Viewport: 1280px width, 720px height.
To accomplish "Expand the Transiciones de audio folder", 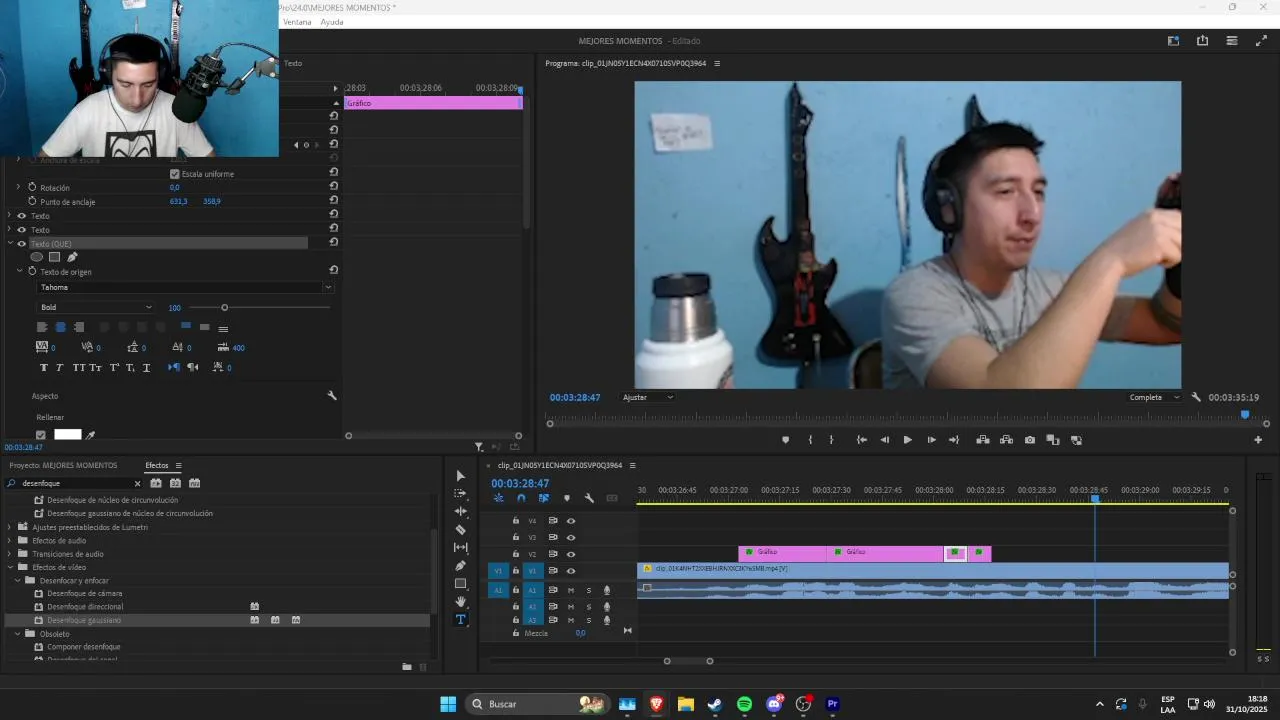I will (x=10, y=554).
